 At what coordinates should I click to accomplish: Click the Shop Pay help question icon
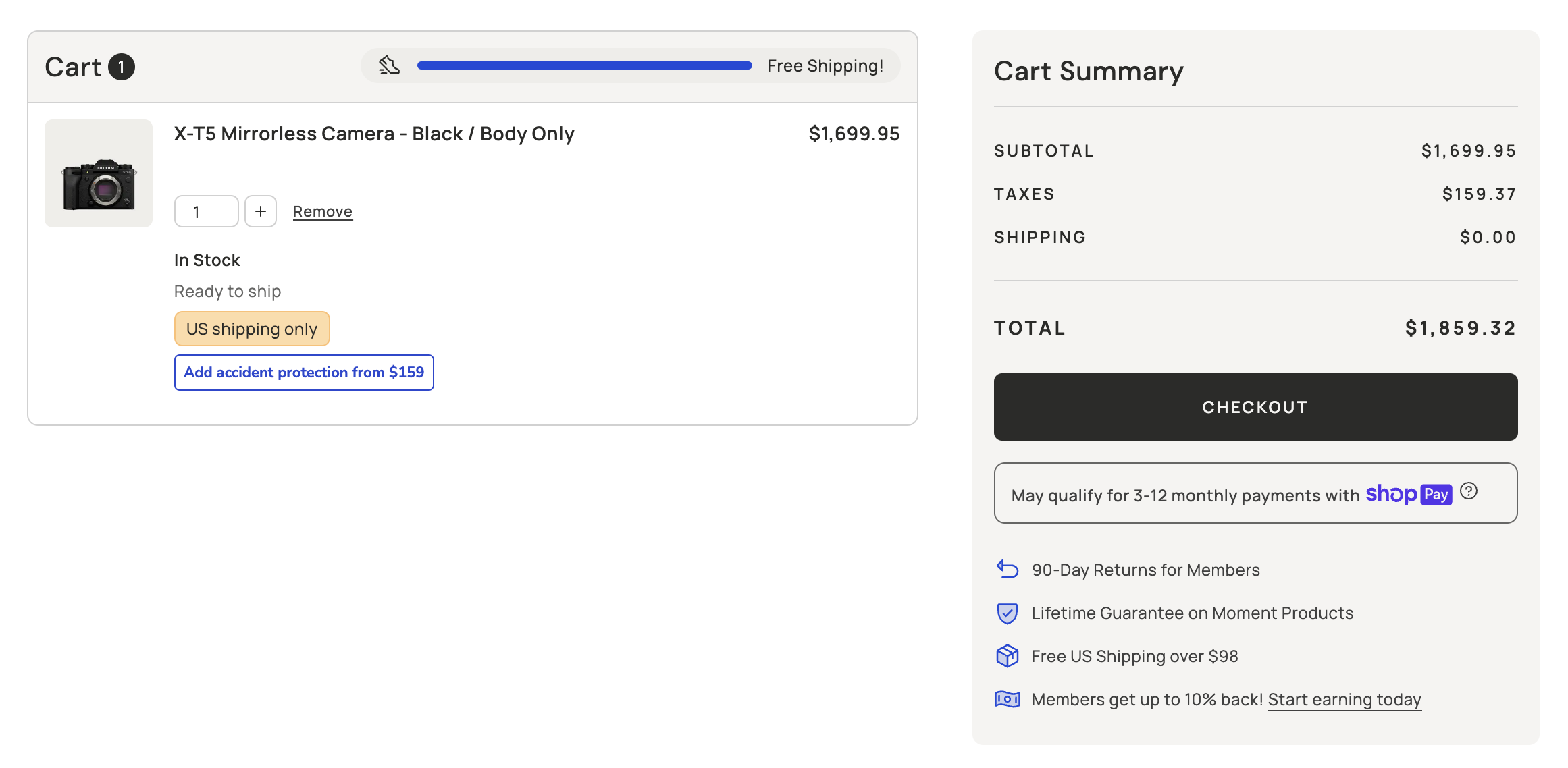point(1468,491)
